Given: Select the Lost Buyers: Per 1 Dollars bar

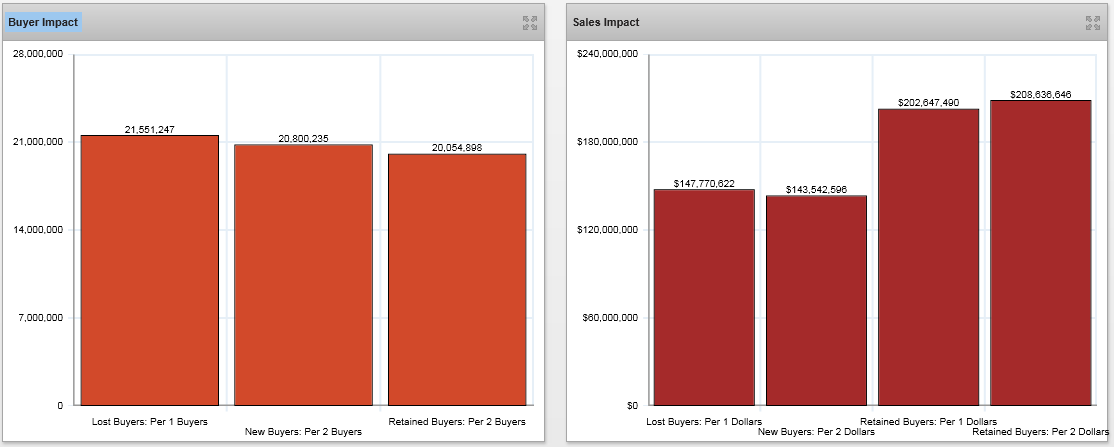Looking at the screenshot, I should [x=704, y=297].
